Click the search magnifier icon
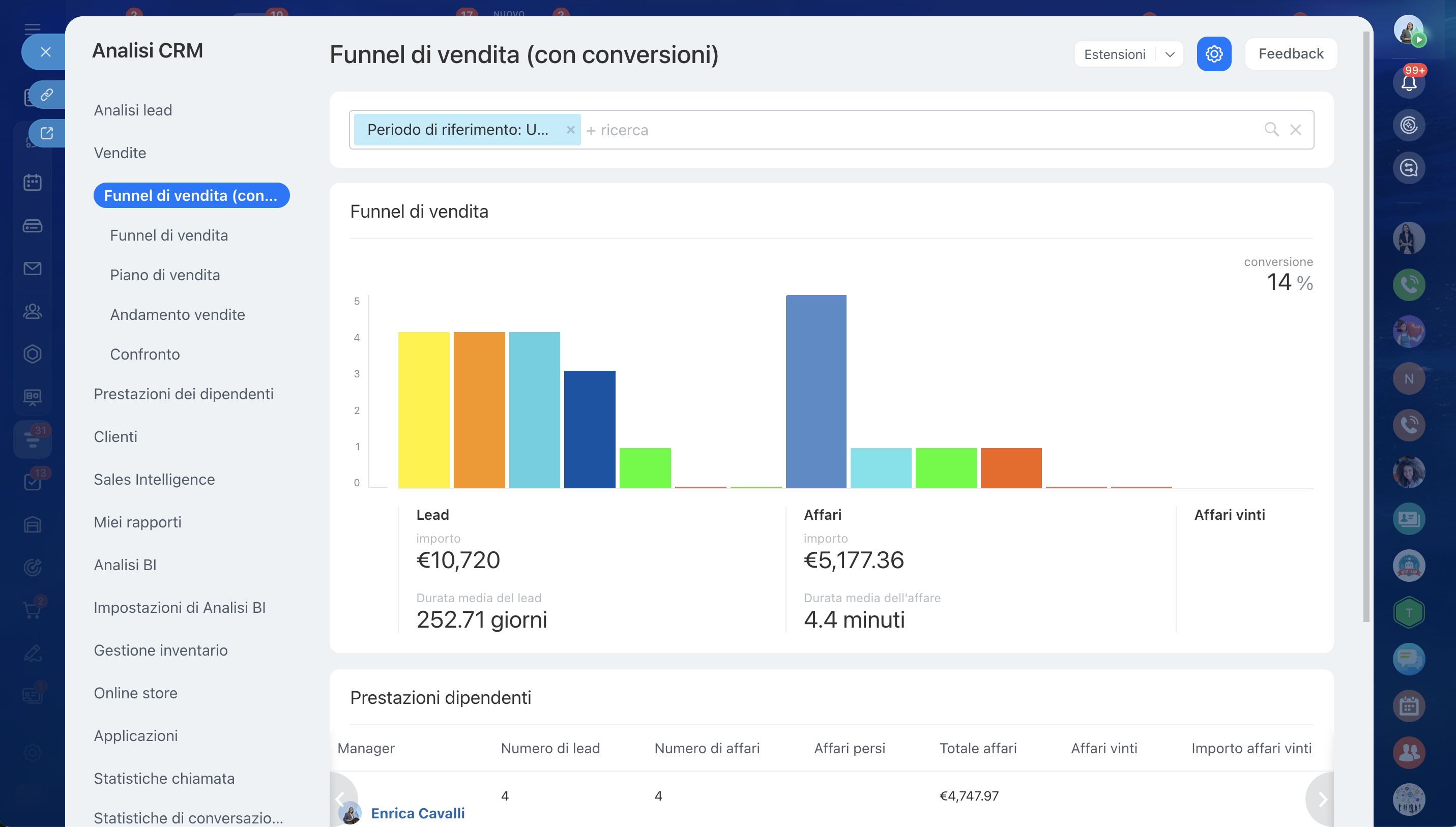 tap(1271, 130)
